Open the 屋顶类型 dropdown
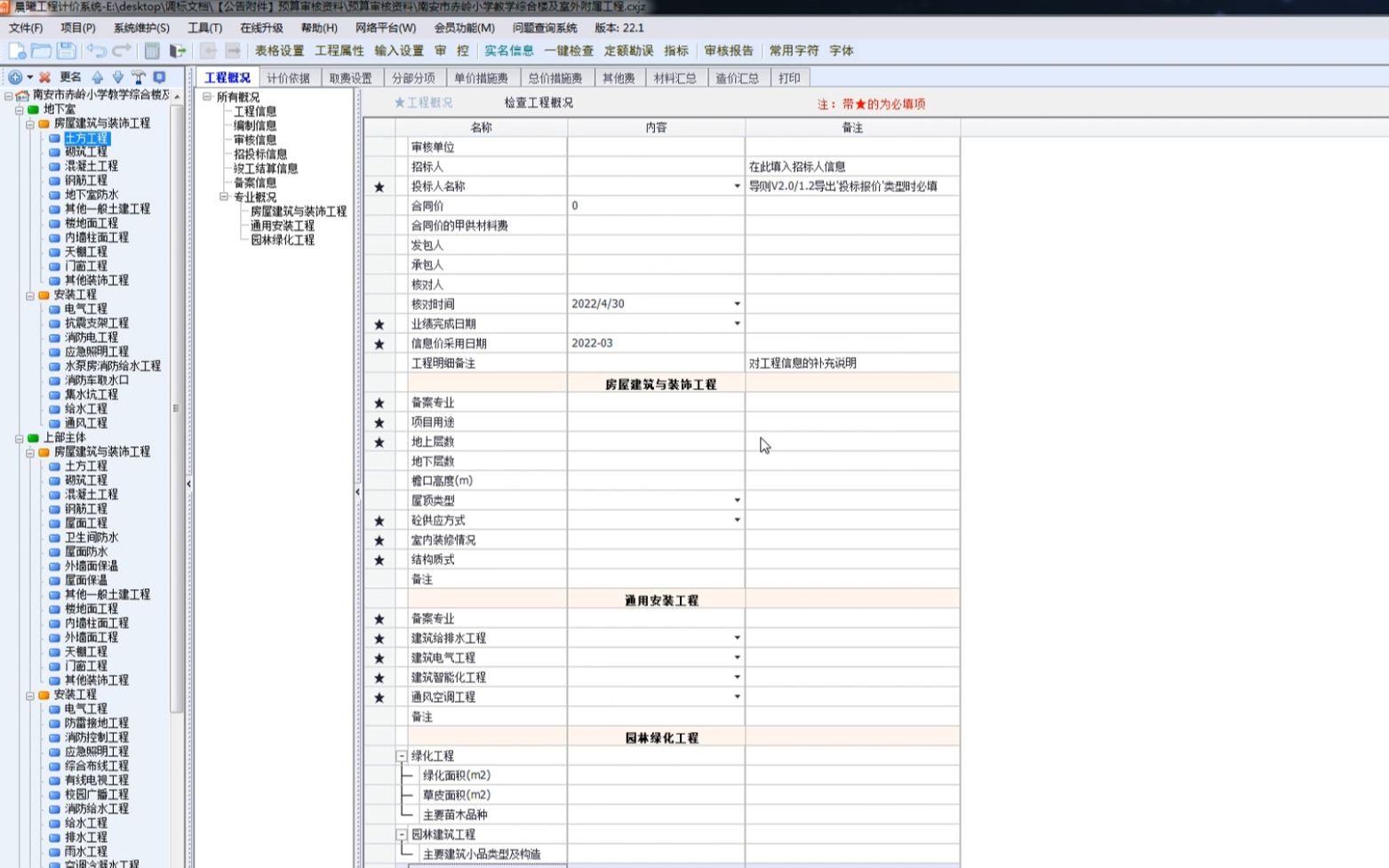This screenshot has height=868, width=1389. coord(737,500)
